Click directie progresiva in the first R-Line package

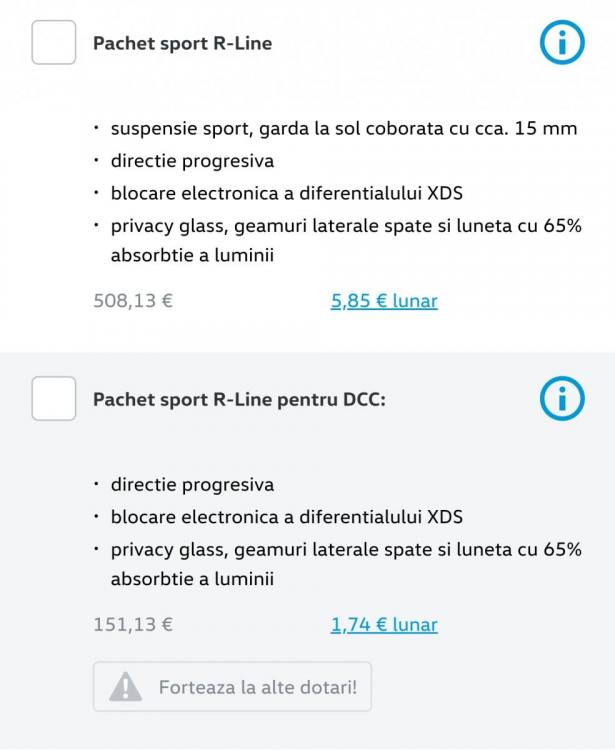192,161
